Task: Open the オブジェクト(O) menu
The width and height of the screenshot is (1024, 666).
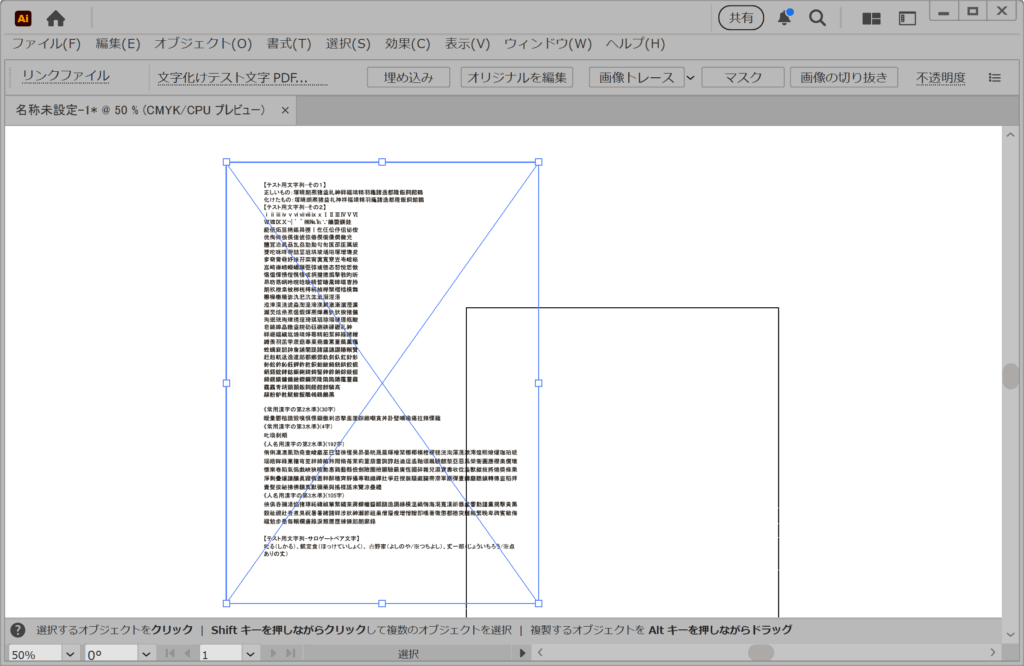Action: pos(203,44)
